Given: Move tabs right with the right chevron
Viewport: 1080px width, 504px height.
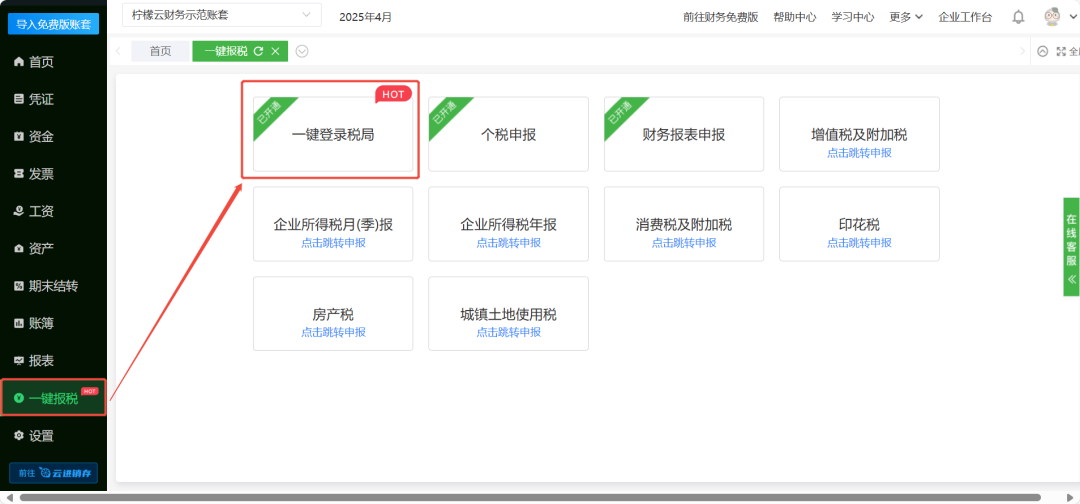Looking at the screenshot, I should 1022,51.
